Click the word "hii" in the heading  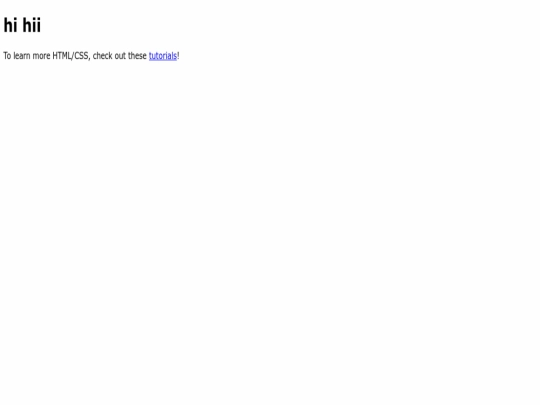pos(32,25)
